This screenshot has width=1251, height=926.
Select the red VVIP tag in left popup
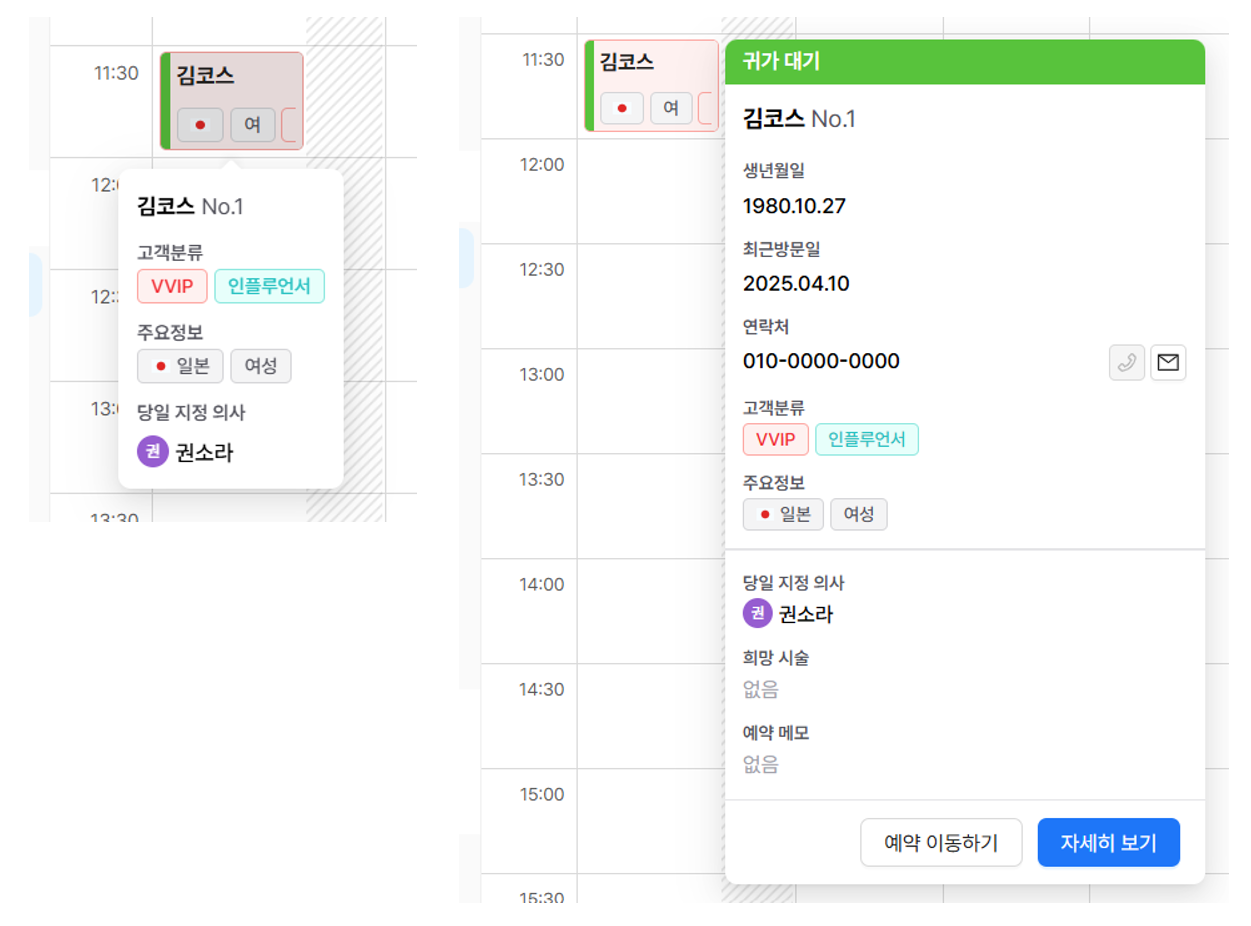pos(172,287)
